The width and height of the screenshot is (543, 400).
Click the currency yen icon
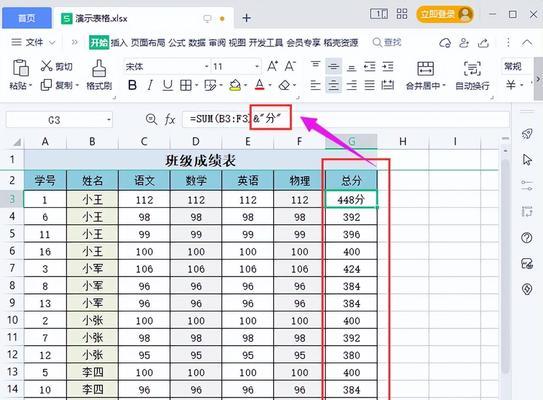[x=511, y=85]
